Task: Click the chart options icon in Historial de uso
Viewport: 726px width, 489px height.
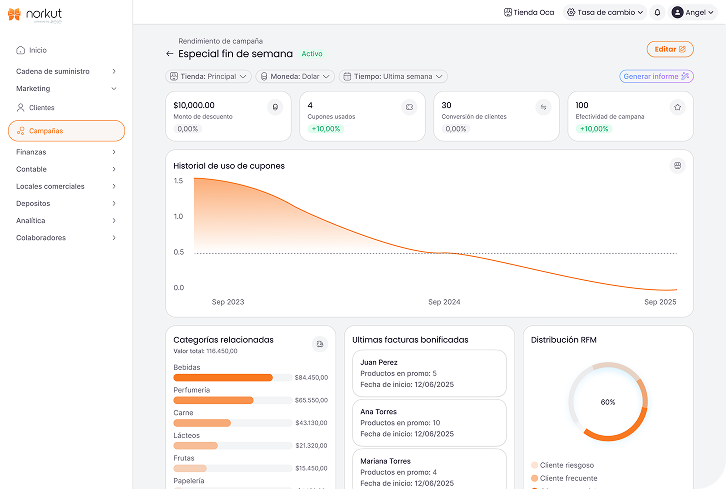Action: (x=677, y=166)
